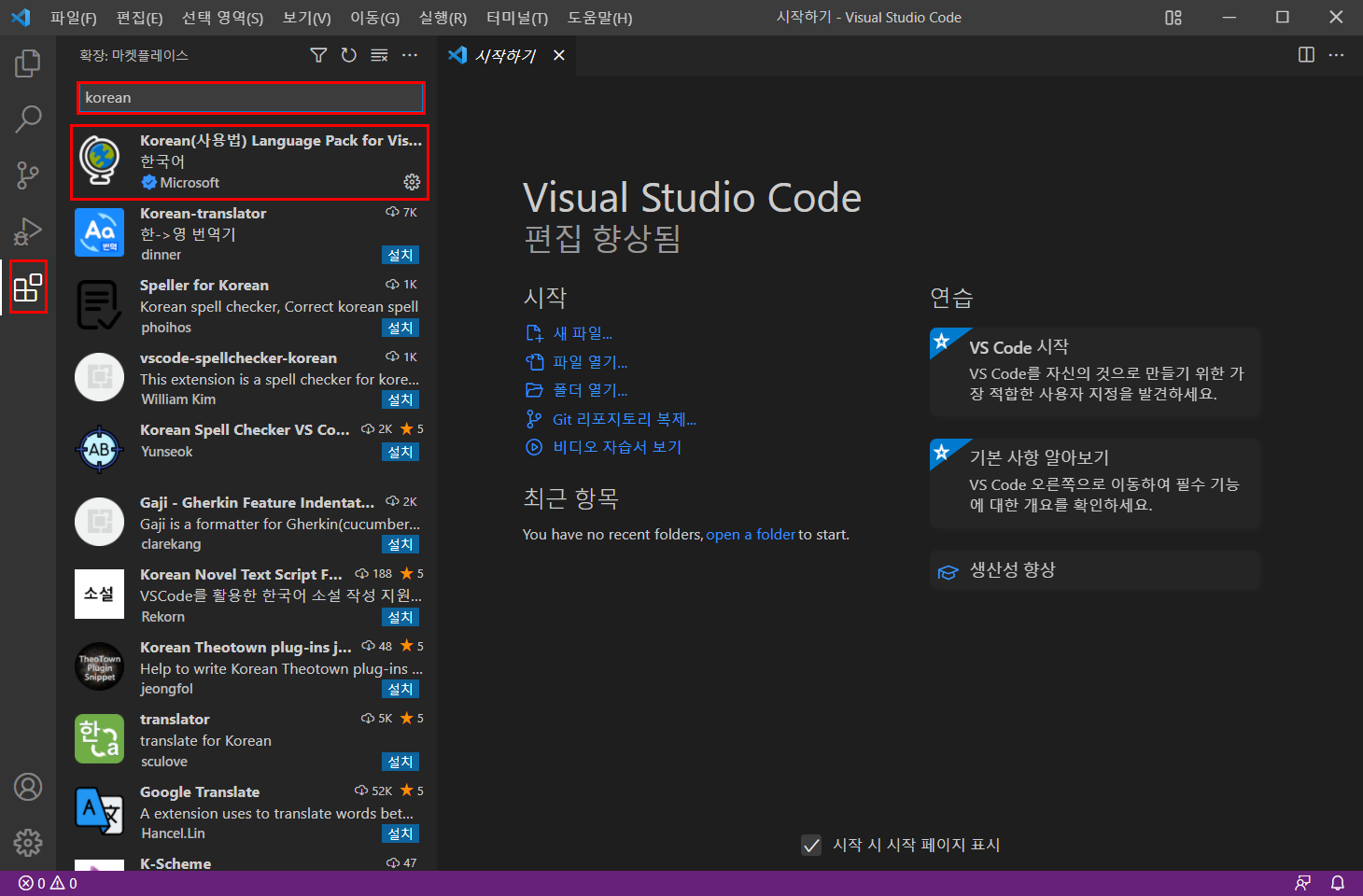Install Speller for Korean extension

coord(400,328)
